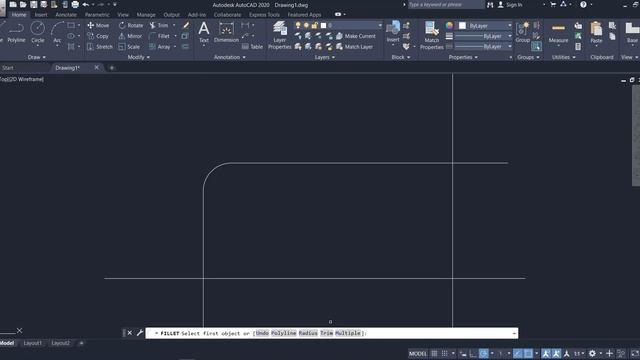
Task: Click the Group tool
Action: [522, 32]
